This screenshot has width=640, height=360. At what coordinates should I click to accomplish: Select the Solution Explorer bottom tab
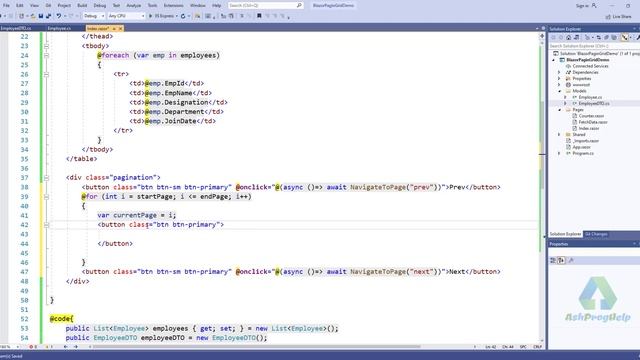tap(565, 234)
